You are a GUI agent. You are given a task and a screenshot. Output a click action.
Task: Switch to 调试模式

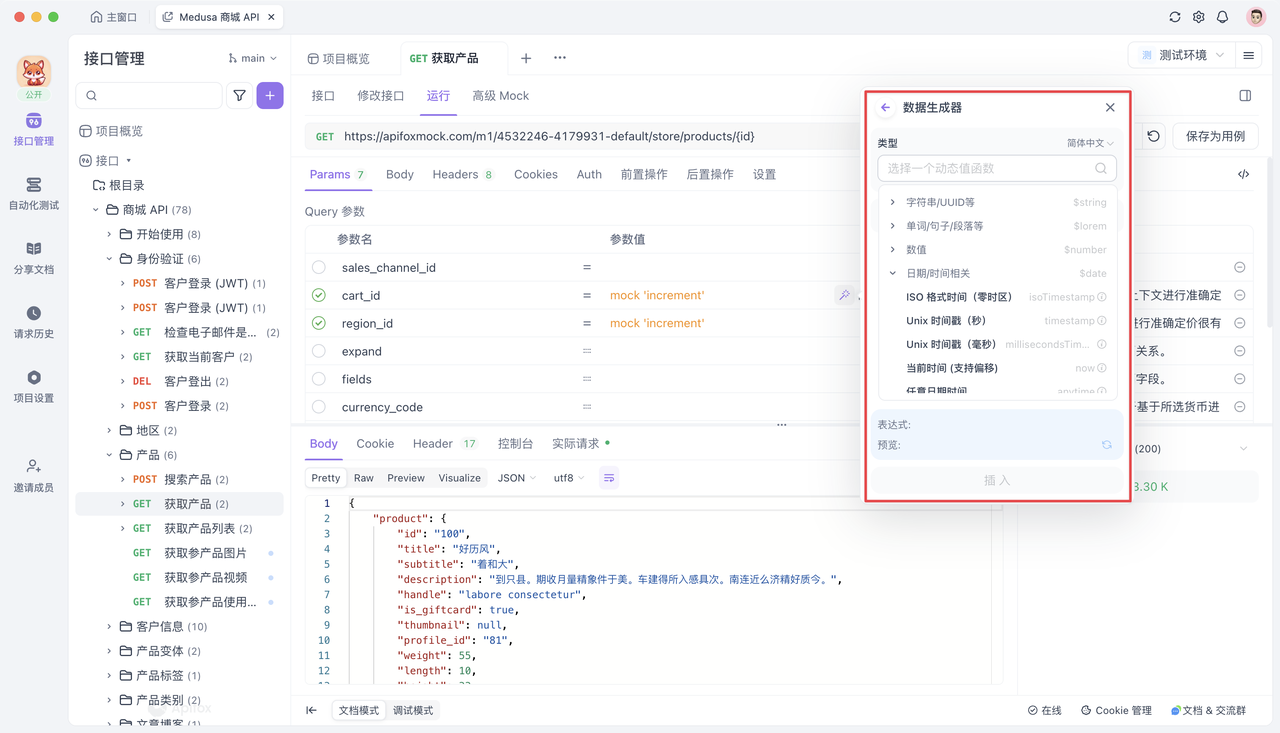413,711
